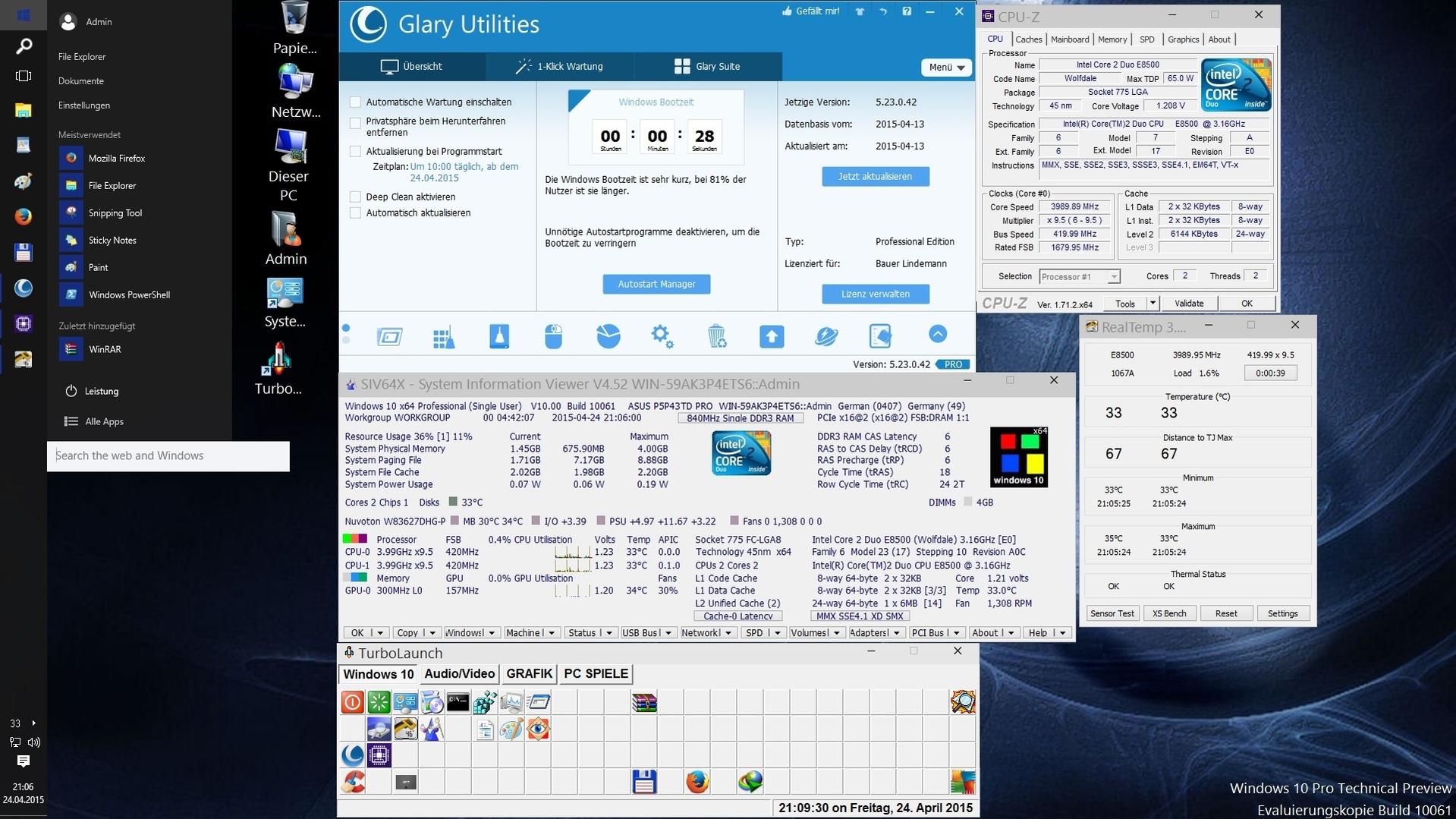Check 'Aktualisierung bei Programmstart' option
1456x819 pixels.
pyautogui.click(x=355, y=151)
